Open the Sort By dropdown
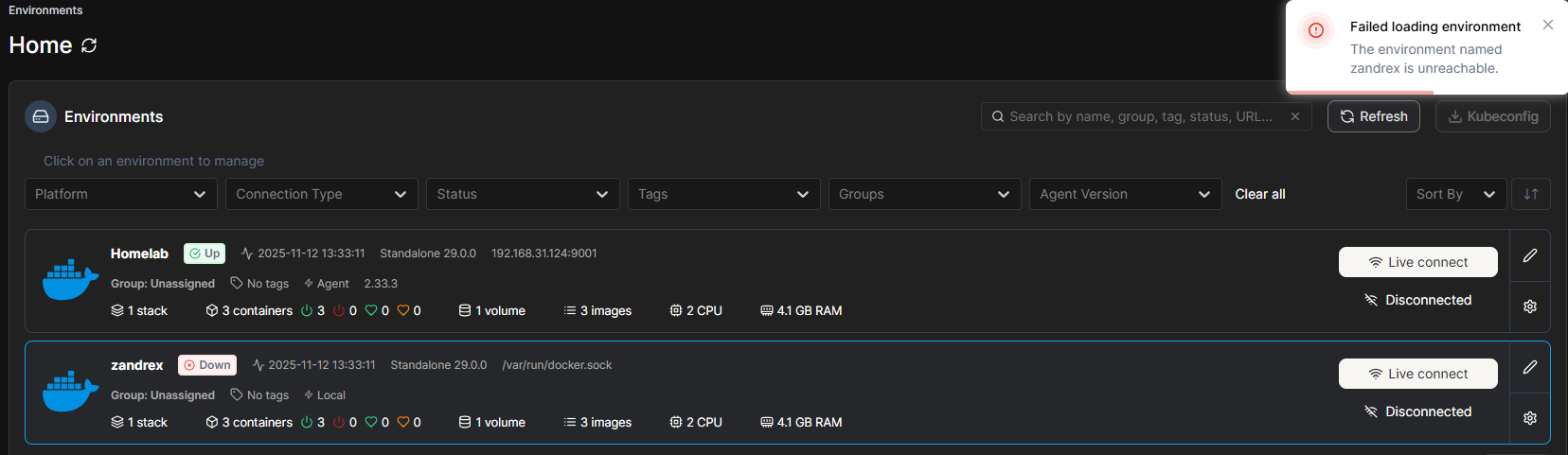The height and width of the screenshot is (455, 1568). (x=1455, y=194)
